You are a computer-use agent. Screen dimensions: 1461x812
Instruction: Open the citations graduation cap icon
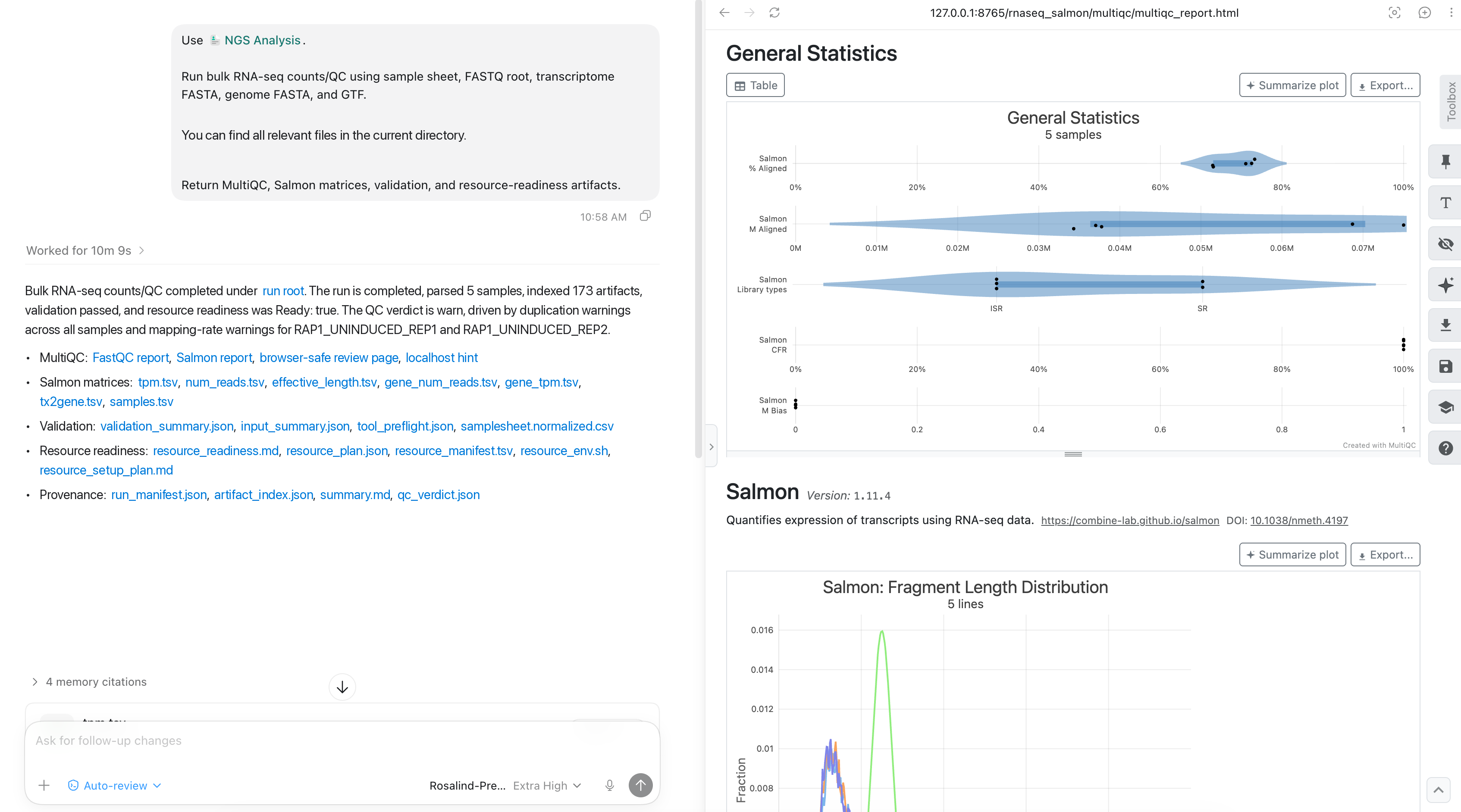point(1445,407)
